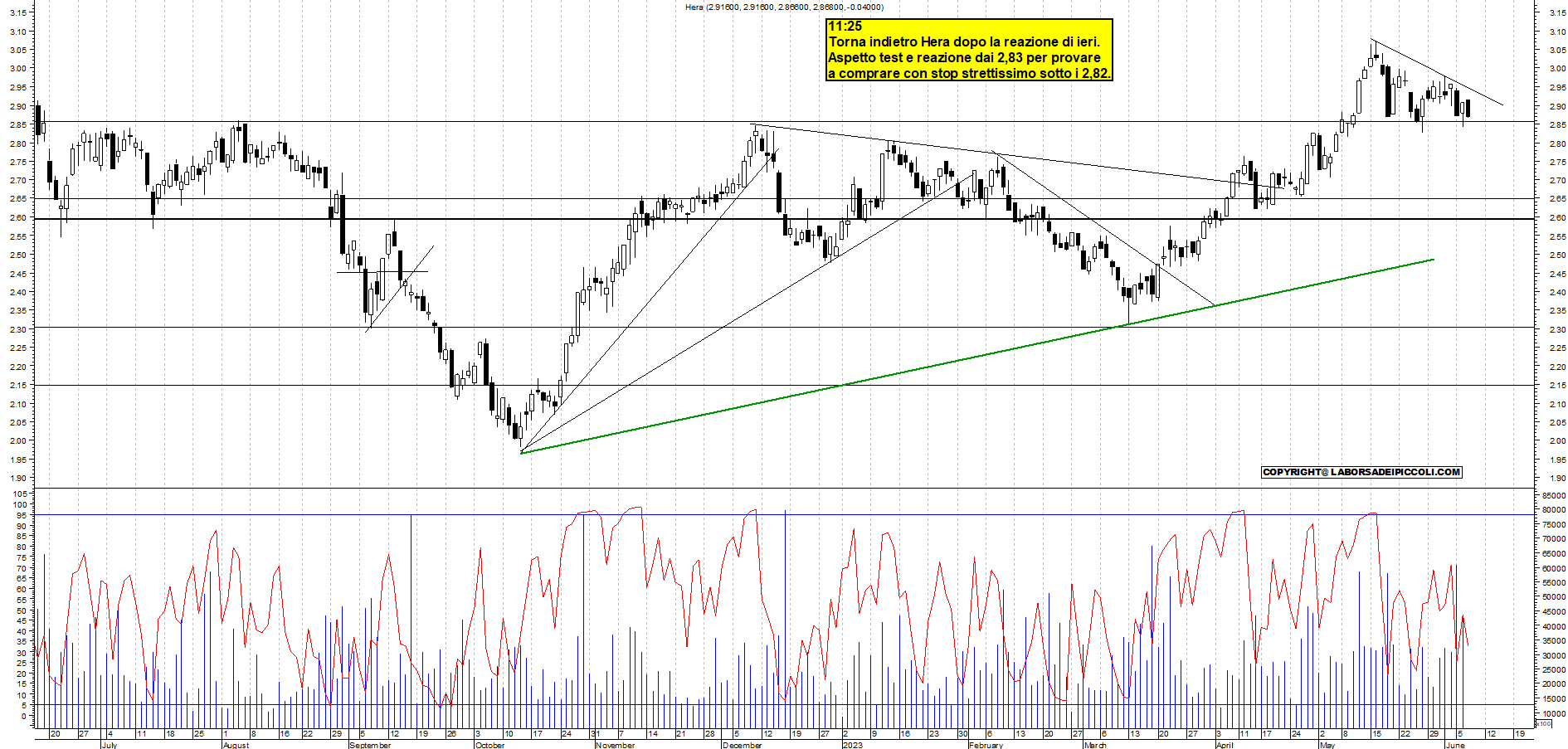This screenshot has width=1568, height=749.
Task: Click the May month label
Action: click(1327, 745)
